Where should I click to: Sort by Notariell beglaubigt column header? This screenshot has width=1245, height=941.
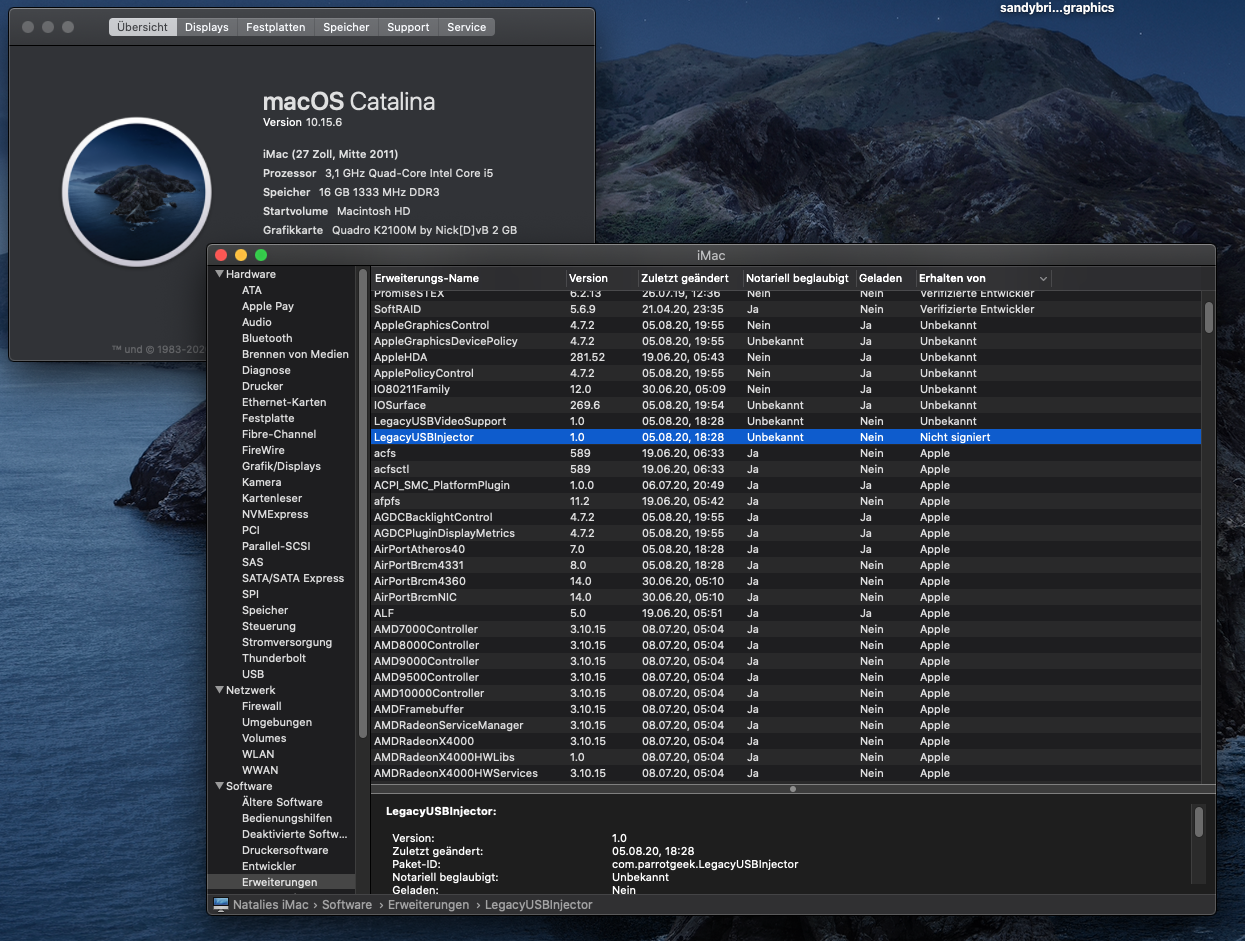(798, 278)
